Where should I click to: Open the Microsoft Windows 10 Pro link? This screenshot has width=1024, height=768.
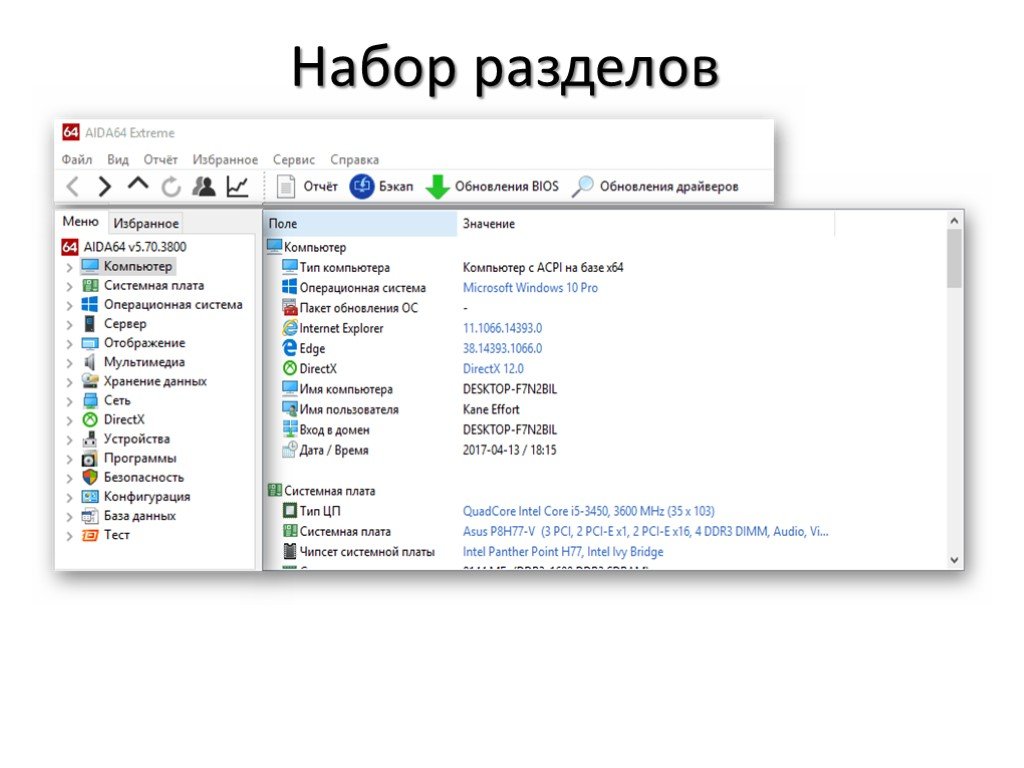530,288
